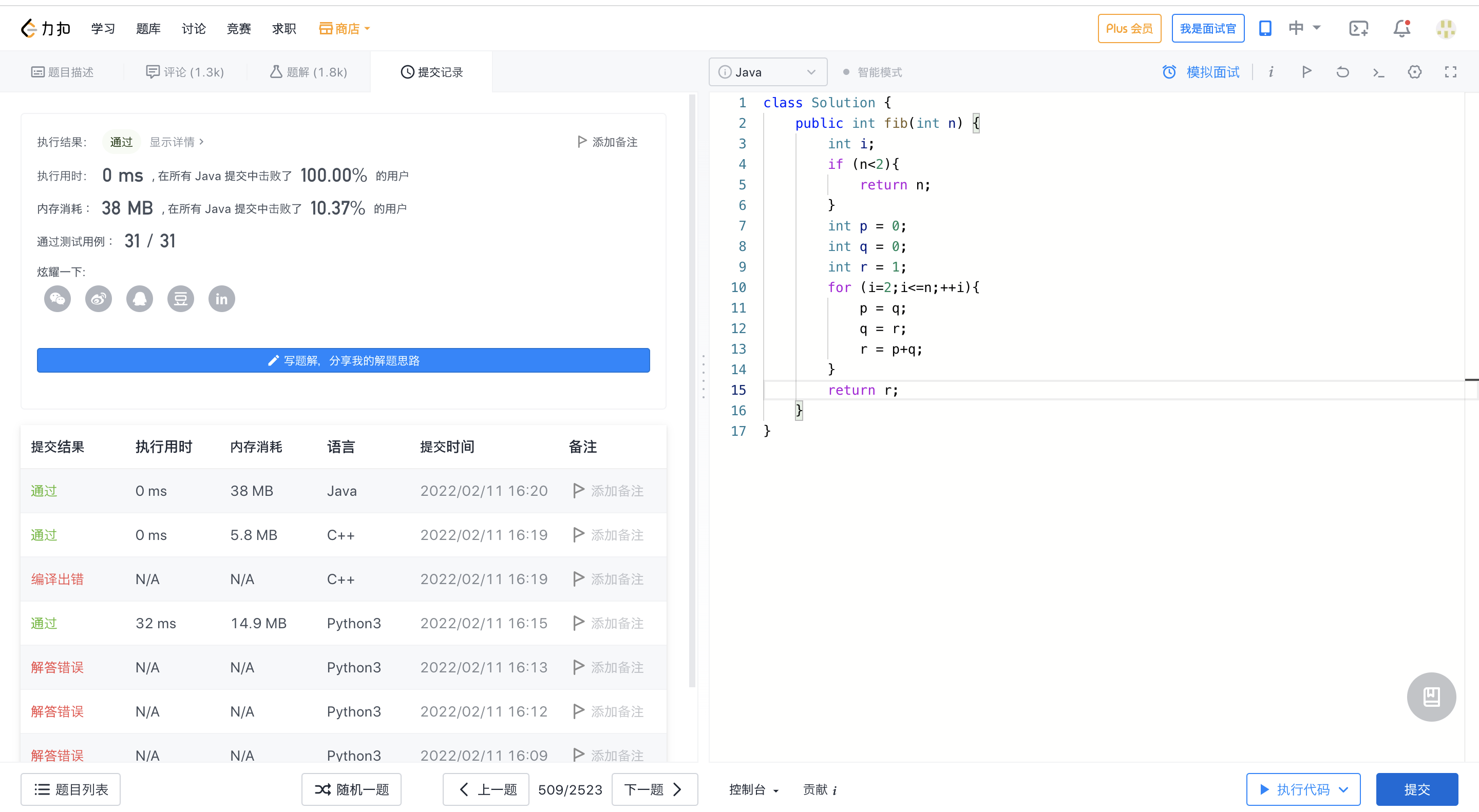Click 贡献 contribute link

point(814,789)
